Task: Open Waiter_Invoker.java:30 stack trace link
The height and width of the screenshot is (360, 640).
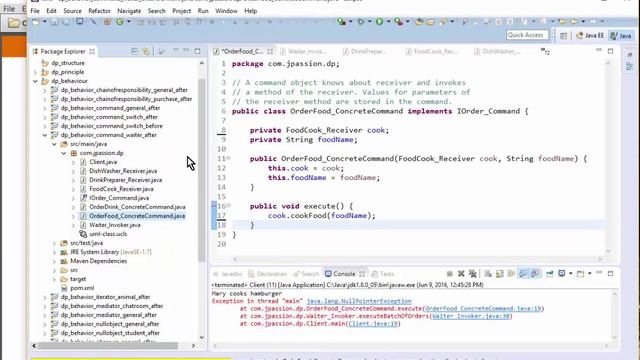Action: pyautogui.click(x=471, y=316)
